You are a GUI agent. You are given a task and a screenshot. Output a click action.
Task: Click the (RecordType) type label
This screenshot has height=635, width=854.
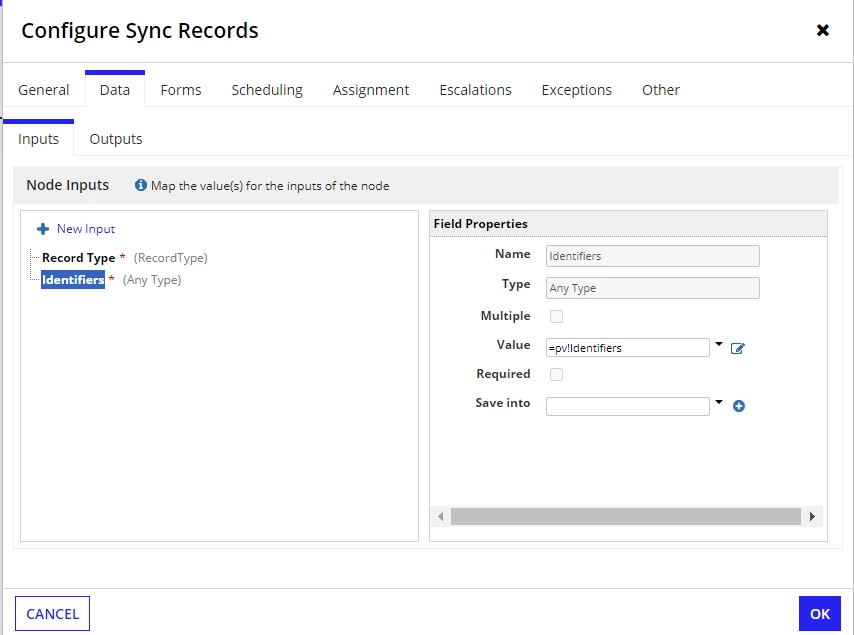pyautogui.click(x=170, y=258)
